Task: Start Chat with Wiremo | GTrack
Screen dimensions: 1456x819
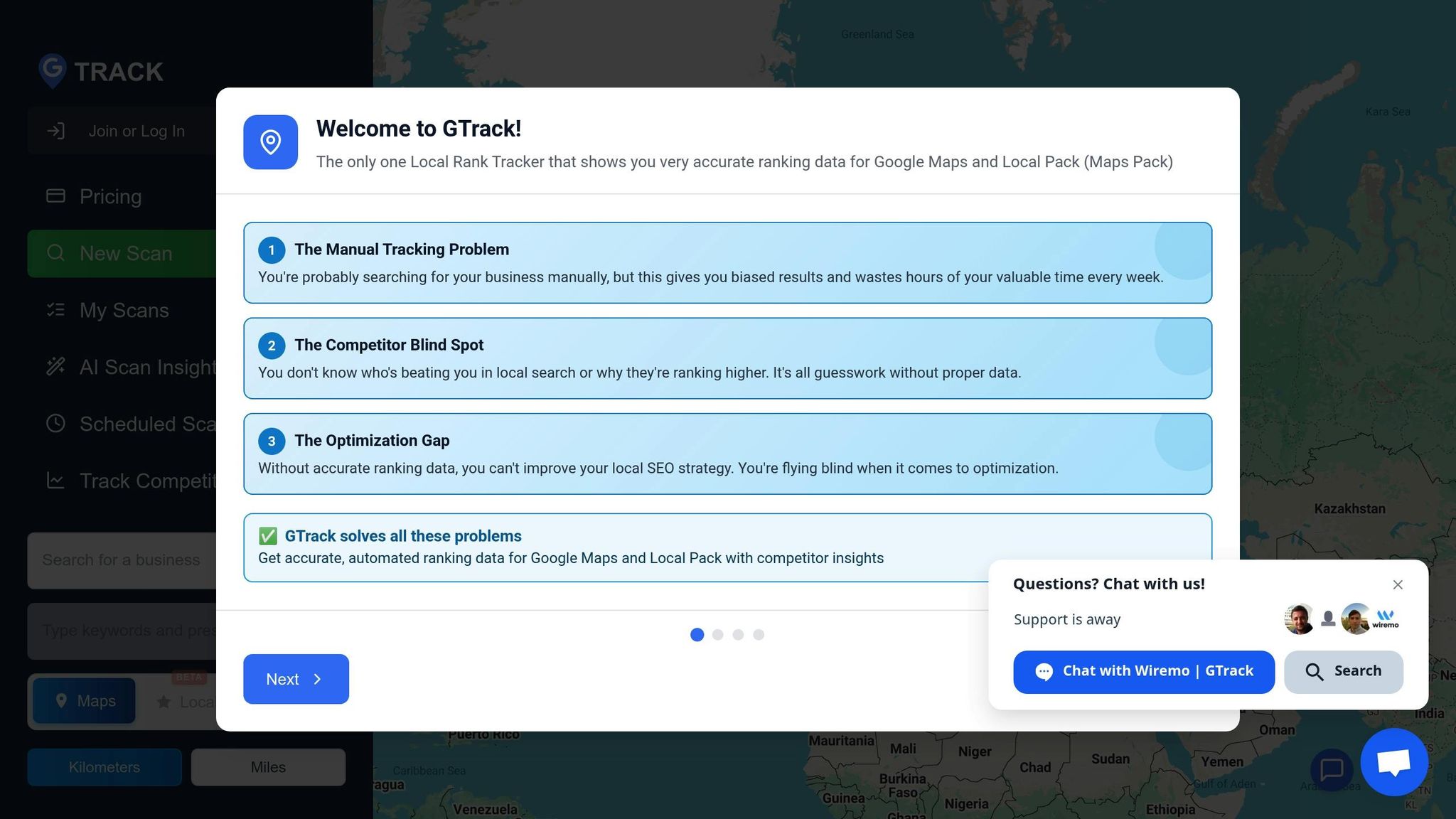Action: point(1143,671)
